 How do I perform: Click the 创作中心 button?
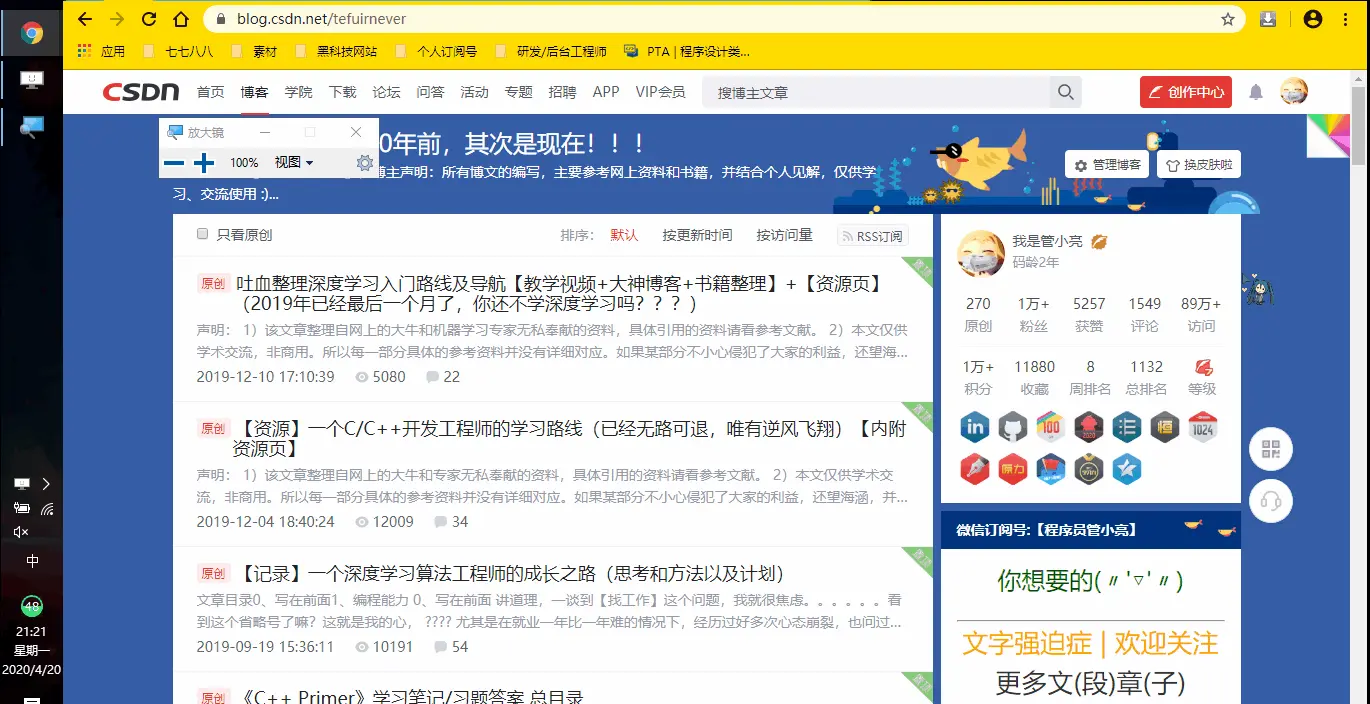[x=1185, y=91]
